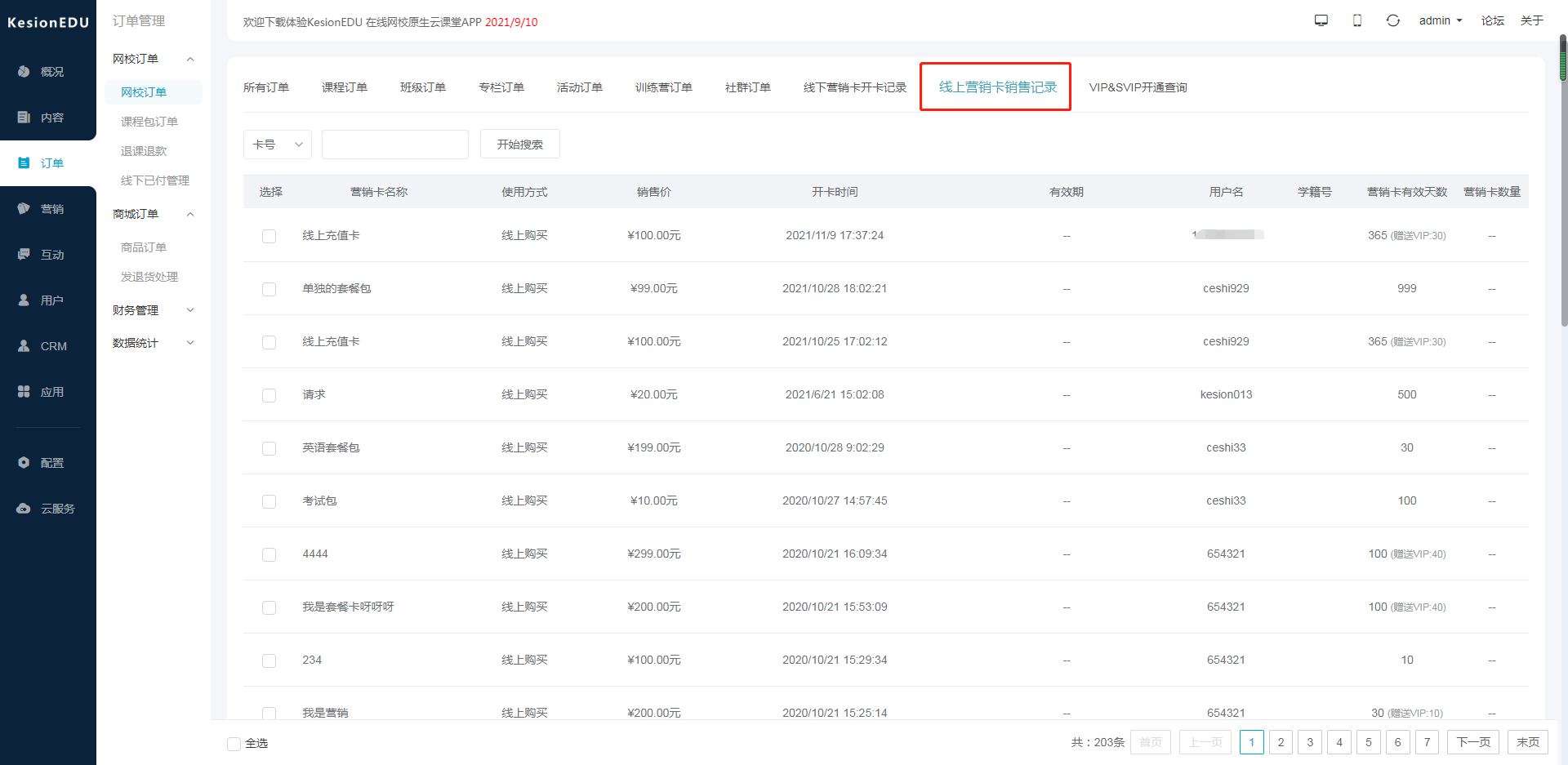Switch to the 专栏订单 tab
This screenshot has height=765, width=1568.
click(501, 87)
